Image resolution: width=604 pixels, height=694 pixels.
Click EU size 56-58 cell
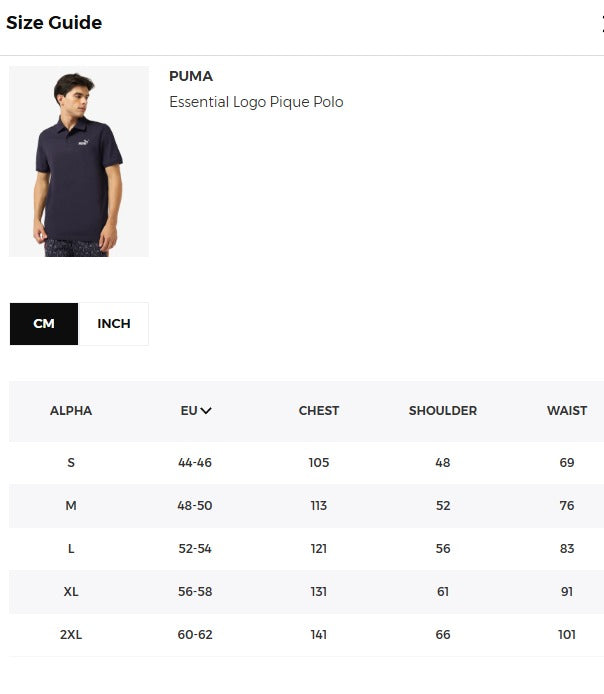click(x=195, y=592)
